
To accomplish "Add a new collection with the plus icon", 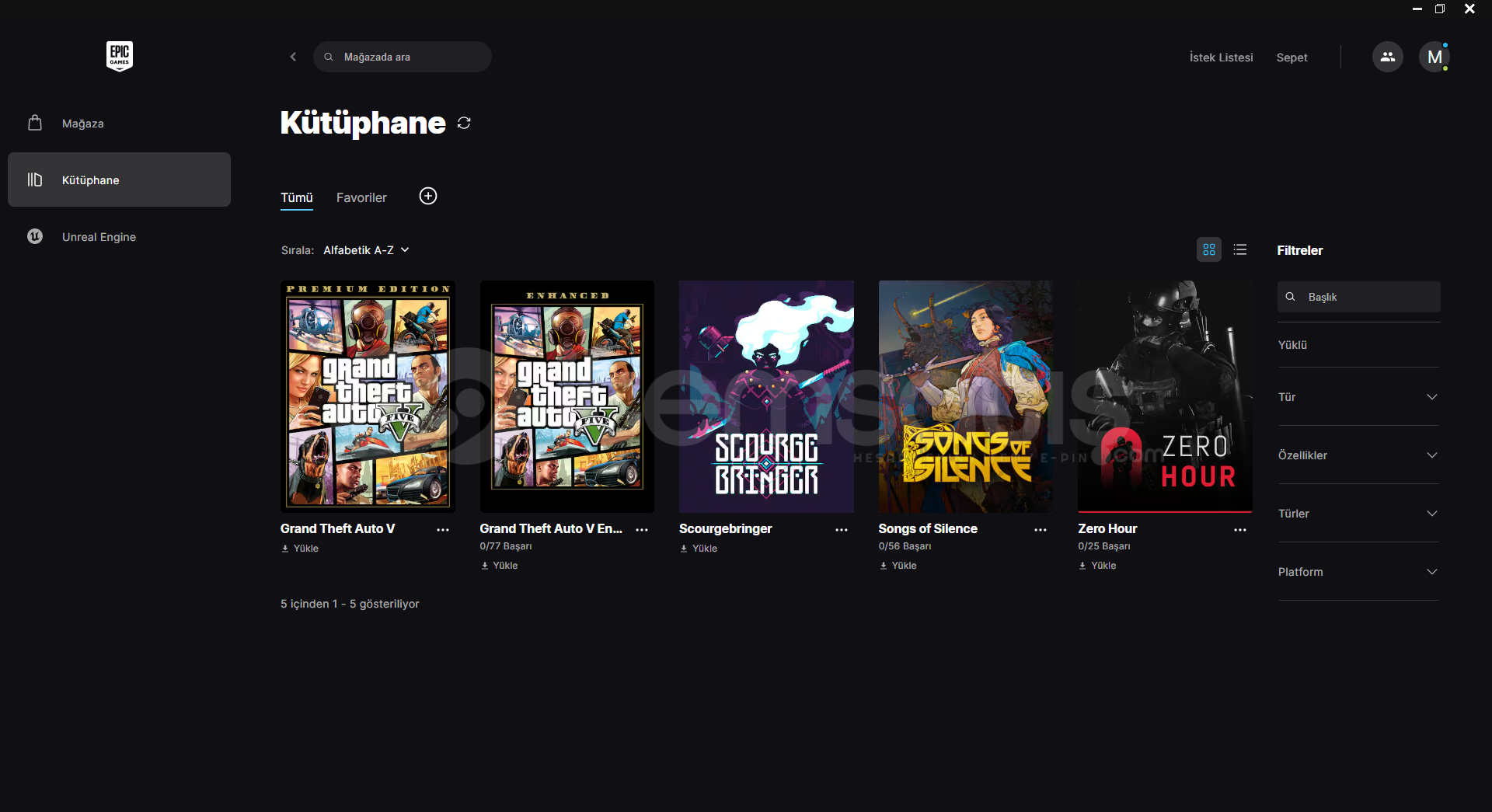I will pyautogui.click(x=428, y=196).
